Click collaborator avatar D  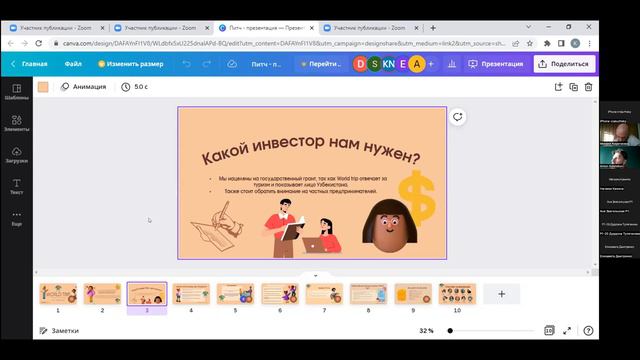tap(360, 64)
